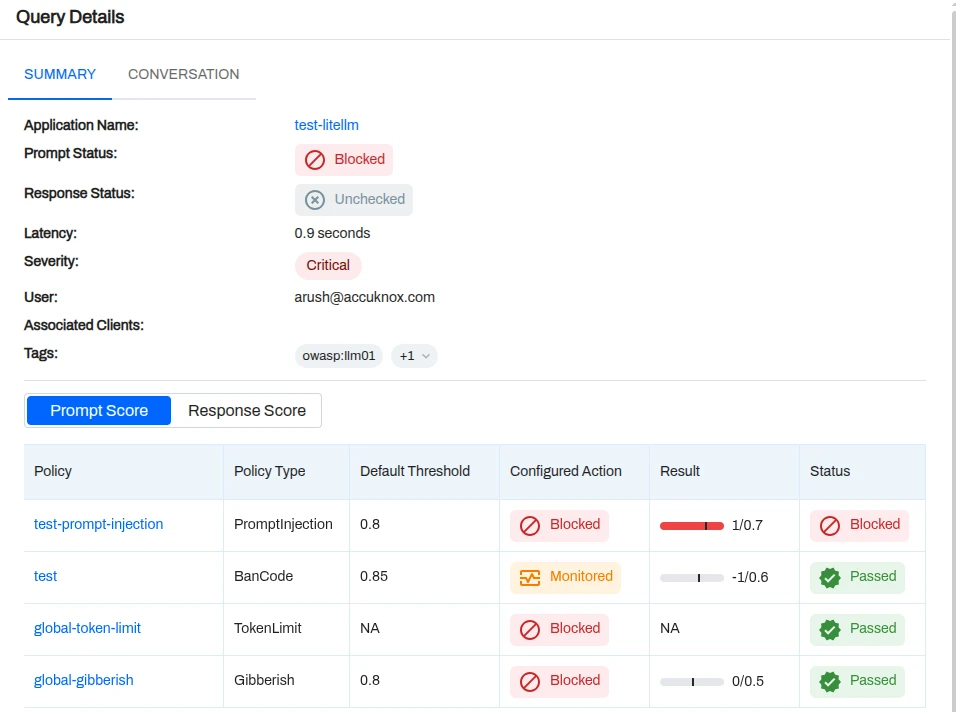
Task: Open the global-gibberish policy link
Action: click(x=83, y=680)
